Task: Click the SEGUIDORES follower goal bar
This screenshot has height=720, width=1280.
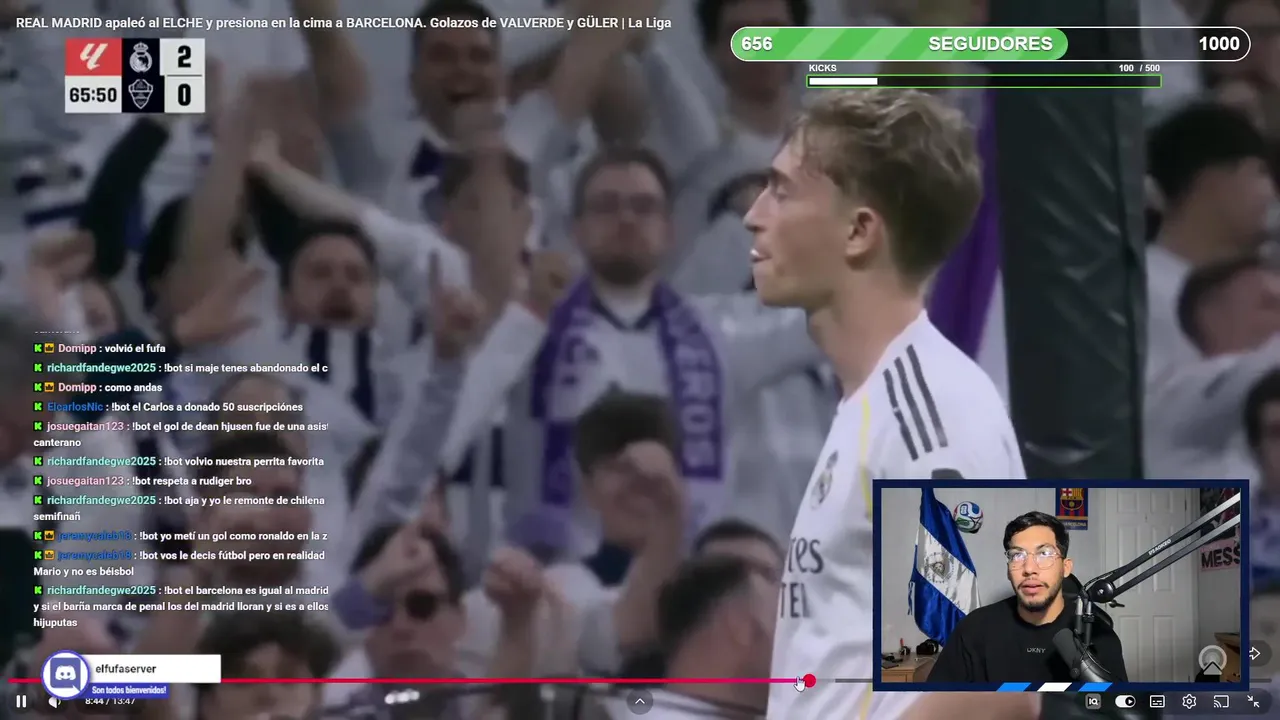Action: pos(990,44)
